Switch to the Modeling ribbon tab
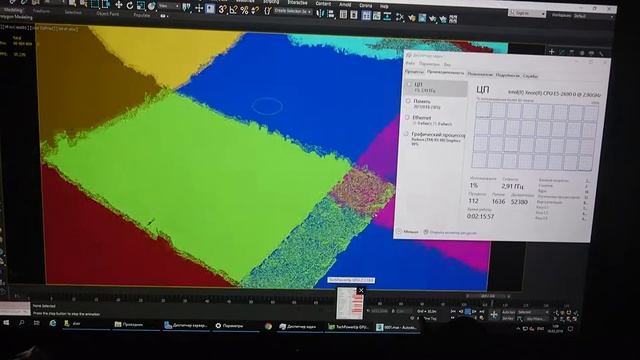 coord(13,10)
